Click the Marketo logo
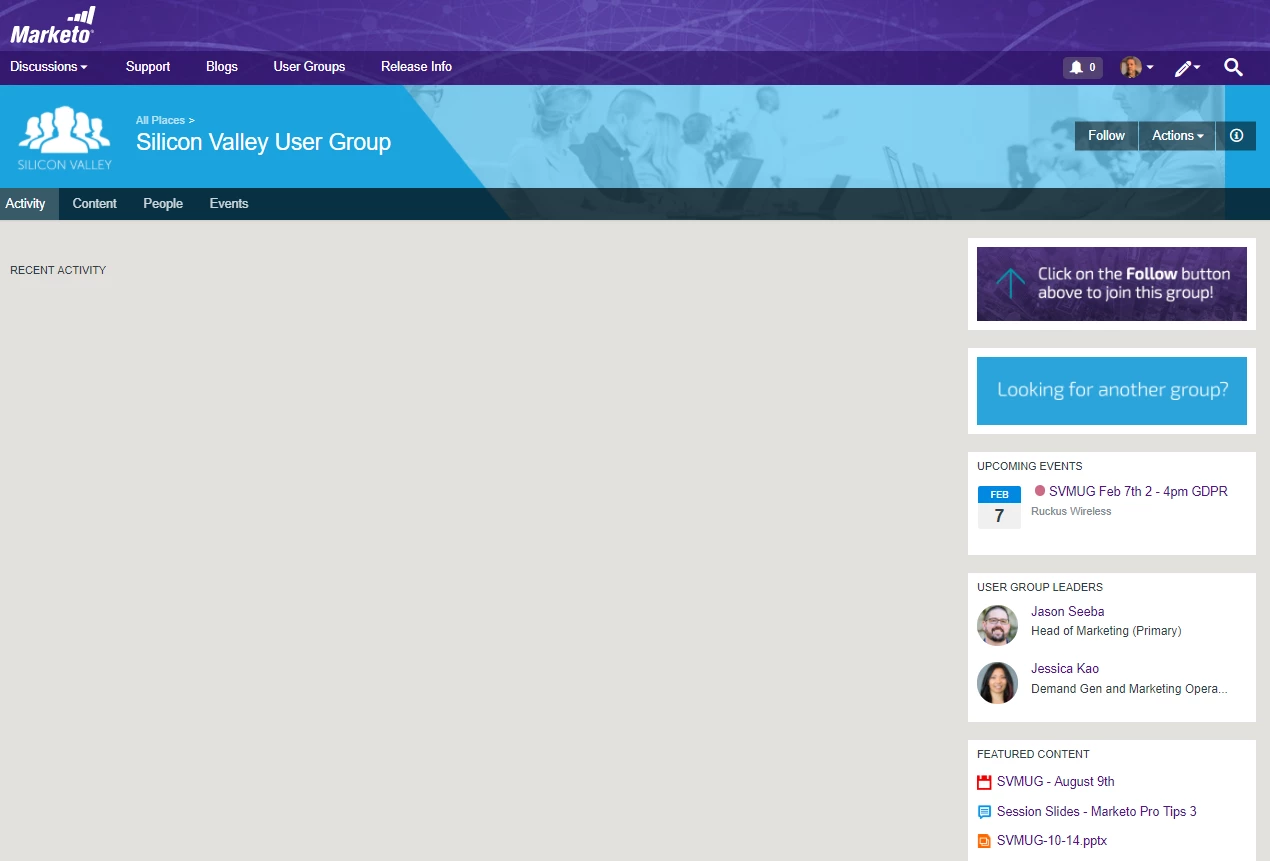Screen dimensions: 1270x861 click(53, 25)
